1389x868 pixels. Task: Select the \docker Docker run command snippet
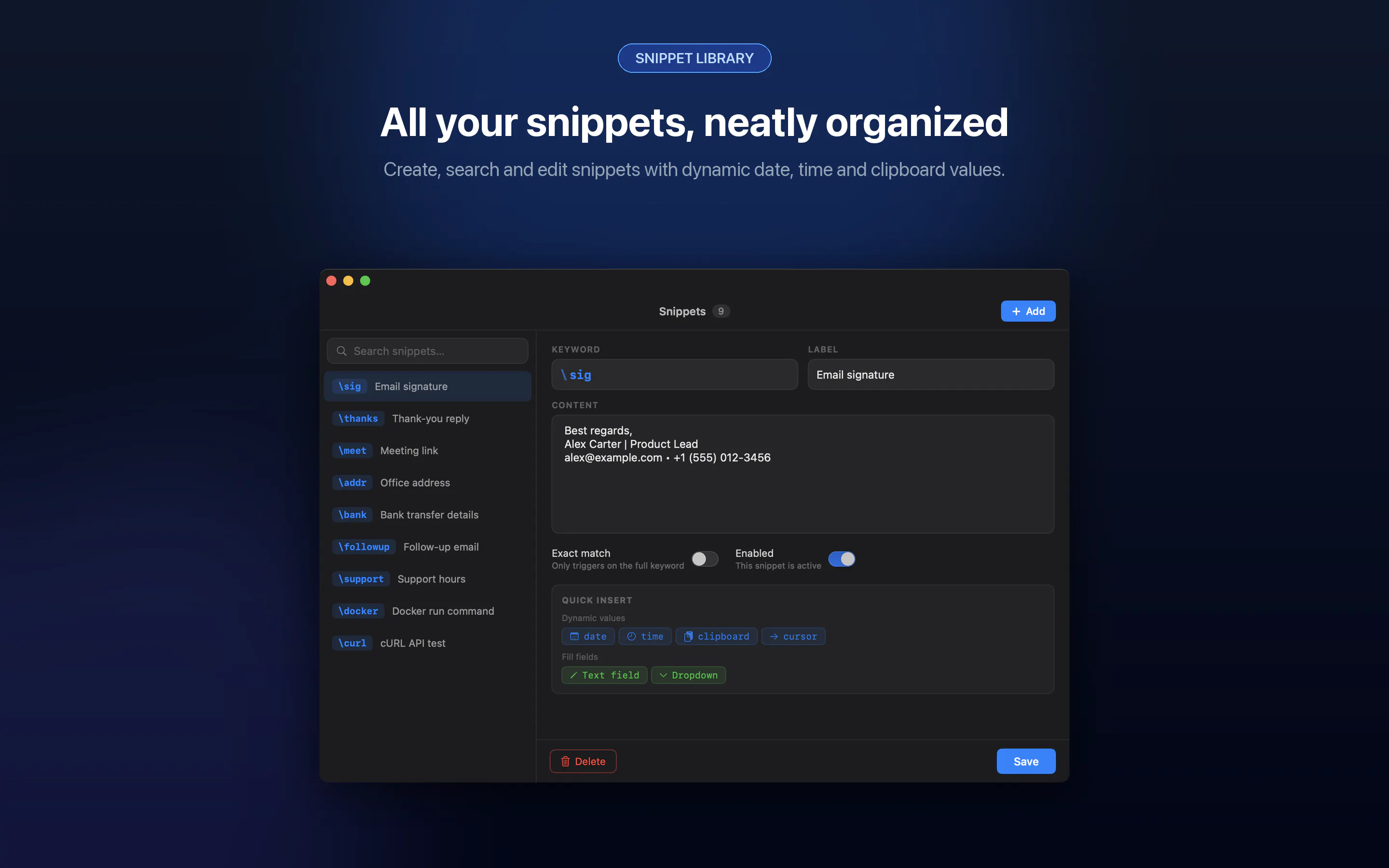click(427, 611)
